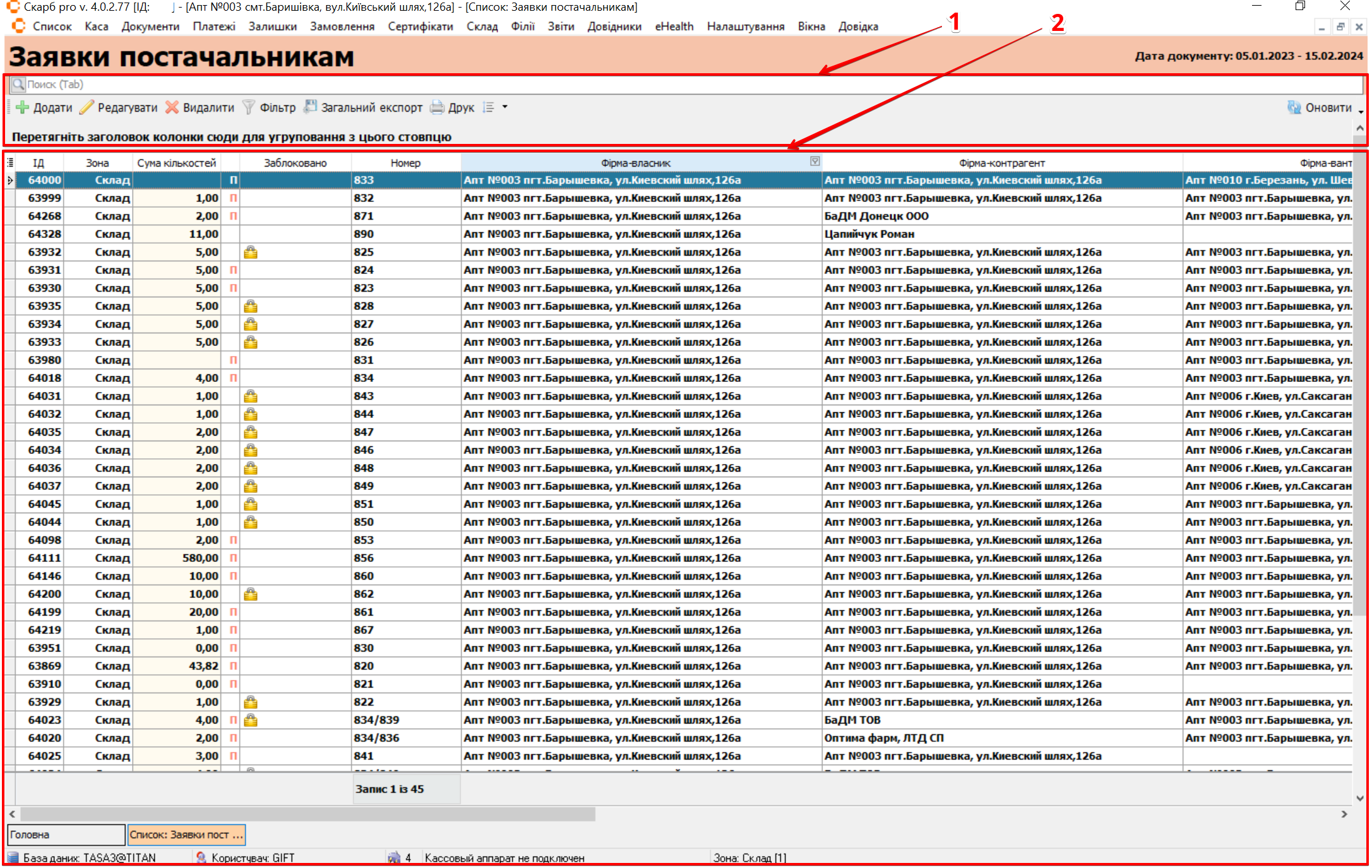
Task: Click the lock icon in row 63932
Action: tap(251, 253)
